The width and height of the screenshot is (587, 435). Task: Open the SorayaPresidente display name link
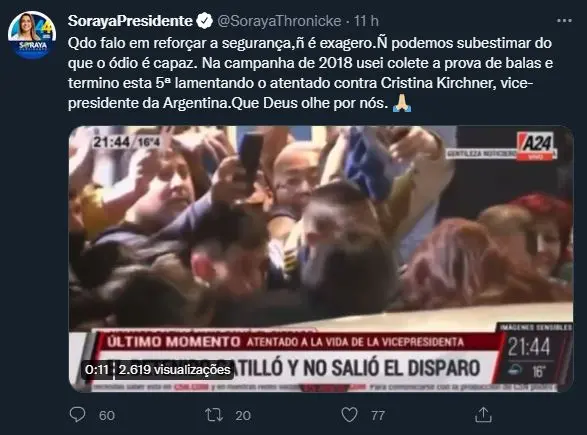point(130,21)
